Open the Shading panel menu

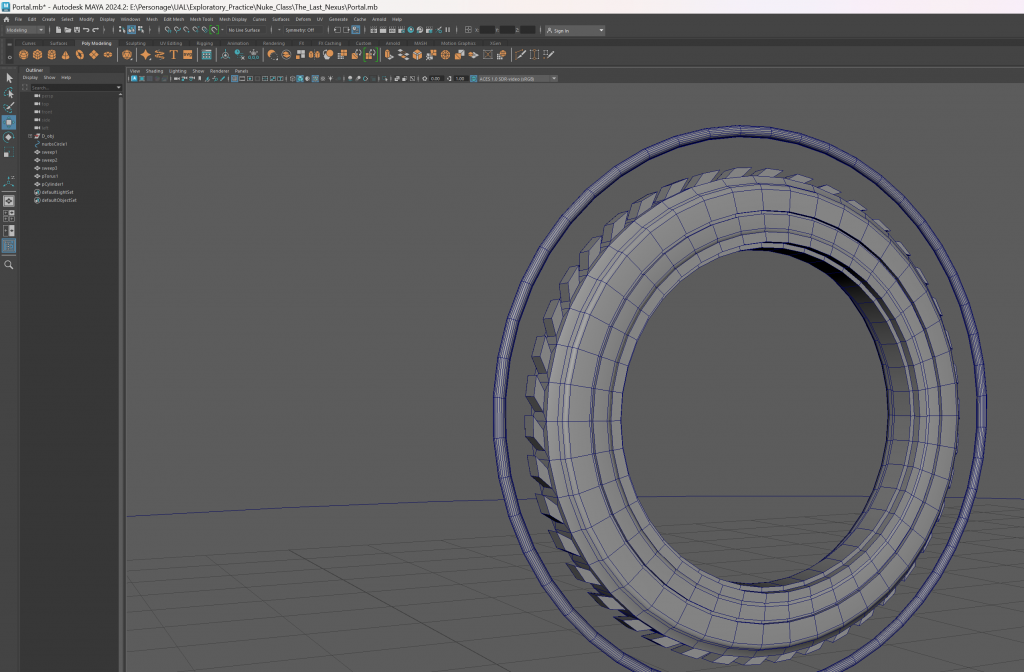154,71
